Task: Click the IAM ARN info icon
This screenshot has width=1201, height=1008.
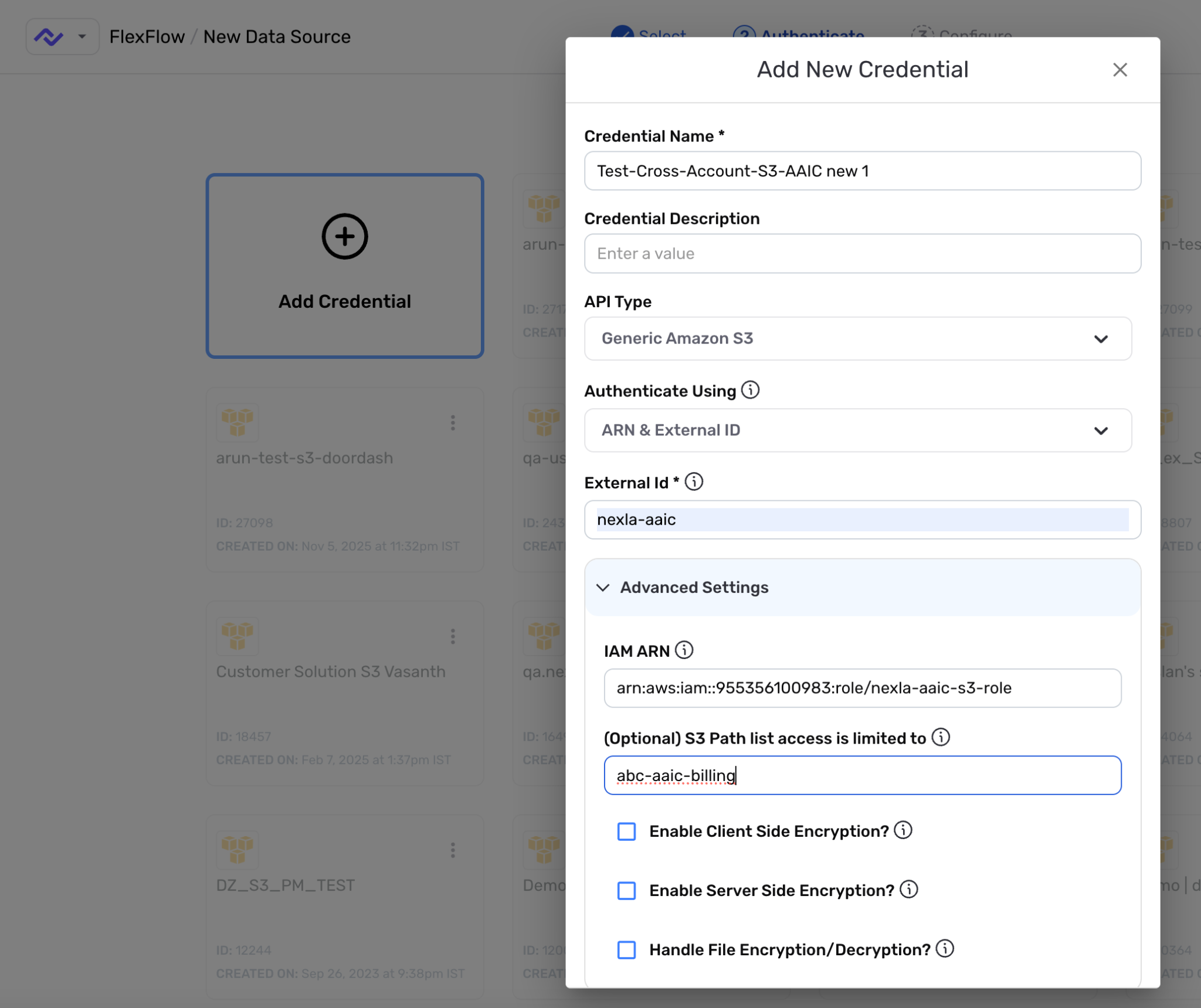Action: pyautogui.click(x=684, y=650)
